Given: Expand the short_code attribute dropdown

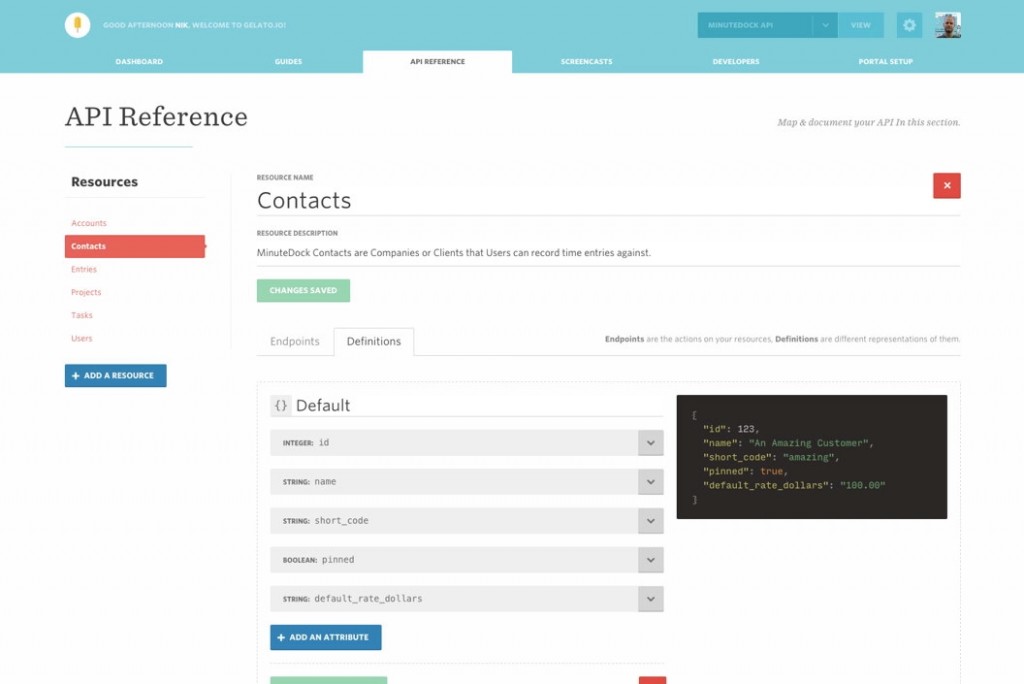Looking at the screenshot, I should click(650, 521).
